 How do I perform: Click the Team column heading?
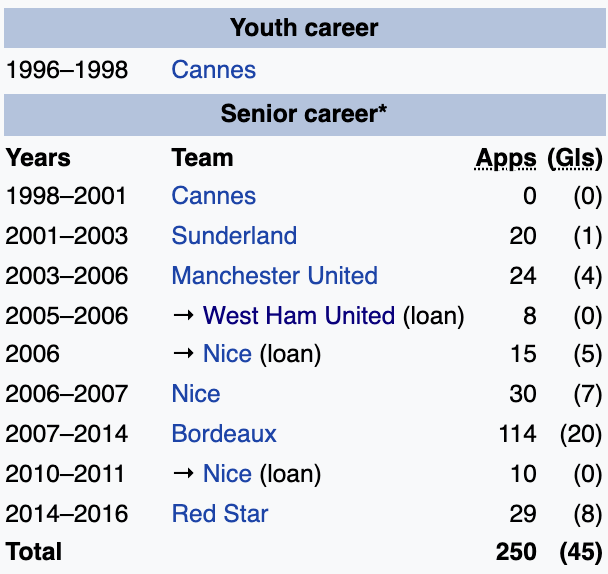[202, 158]
